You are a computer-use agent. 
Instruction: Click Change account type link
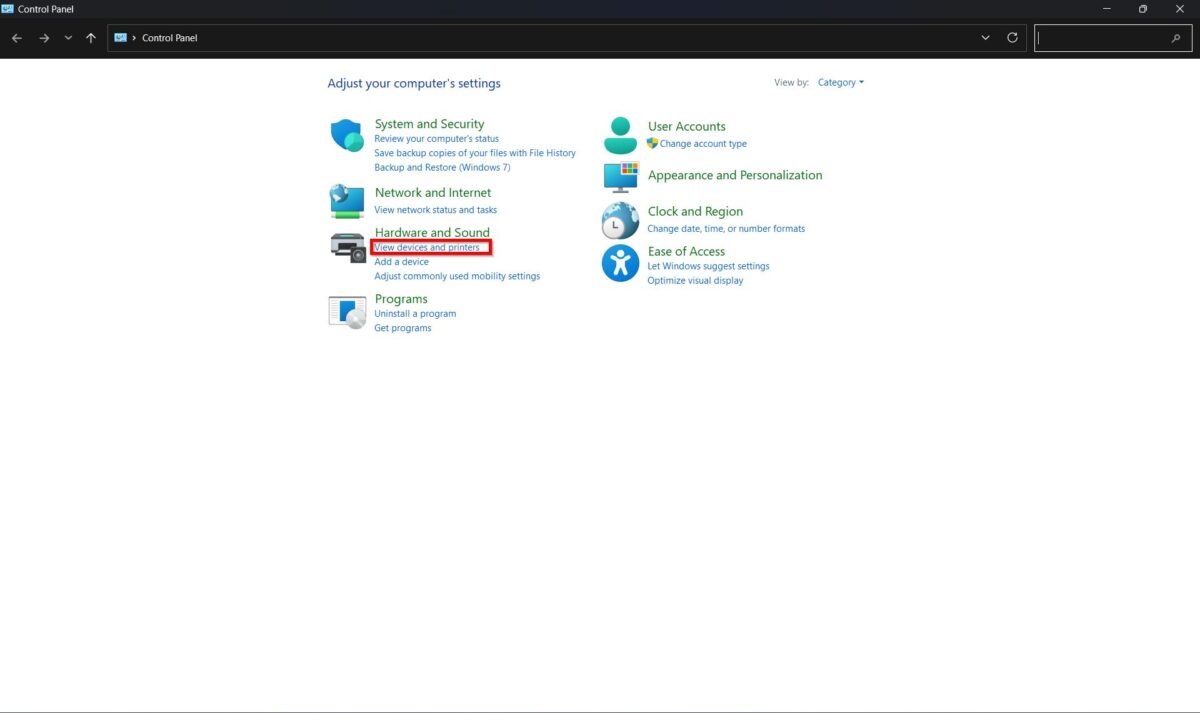coord(703,144)
